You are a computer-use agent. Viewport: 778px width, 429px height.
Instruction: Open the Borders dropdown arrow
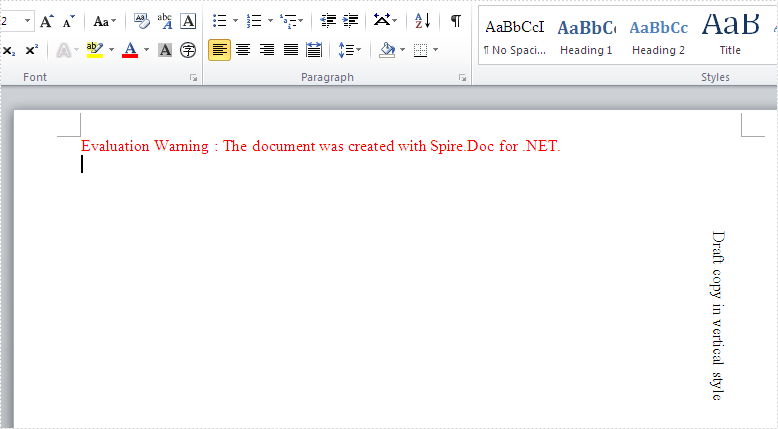click(x=436, y=50)
